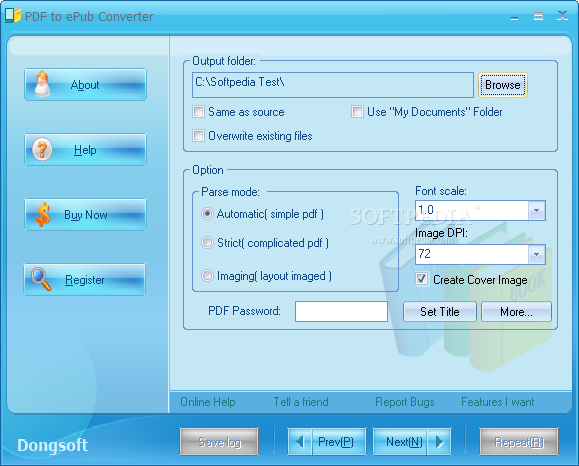The width and height of the screenshot is (579, 466).
Task: Click the Dongsoft logo text
Action: point(52,445)
